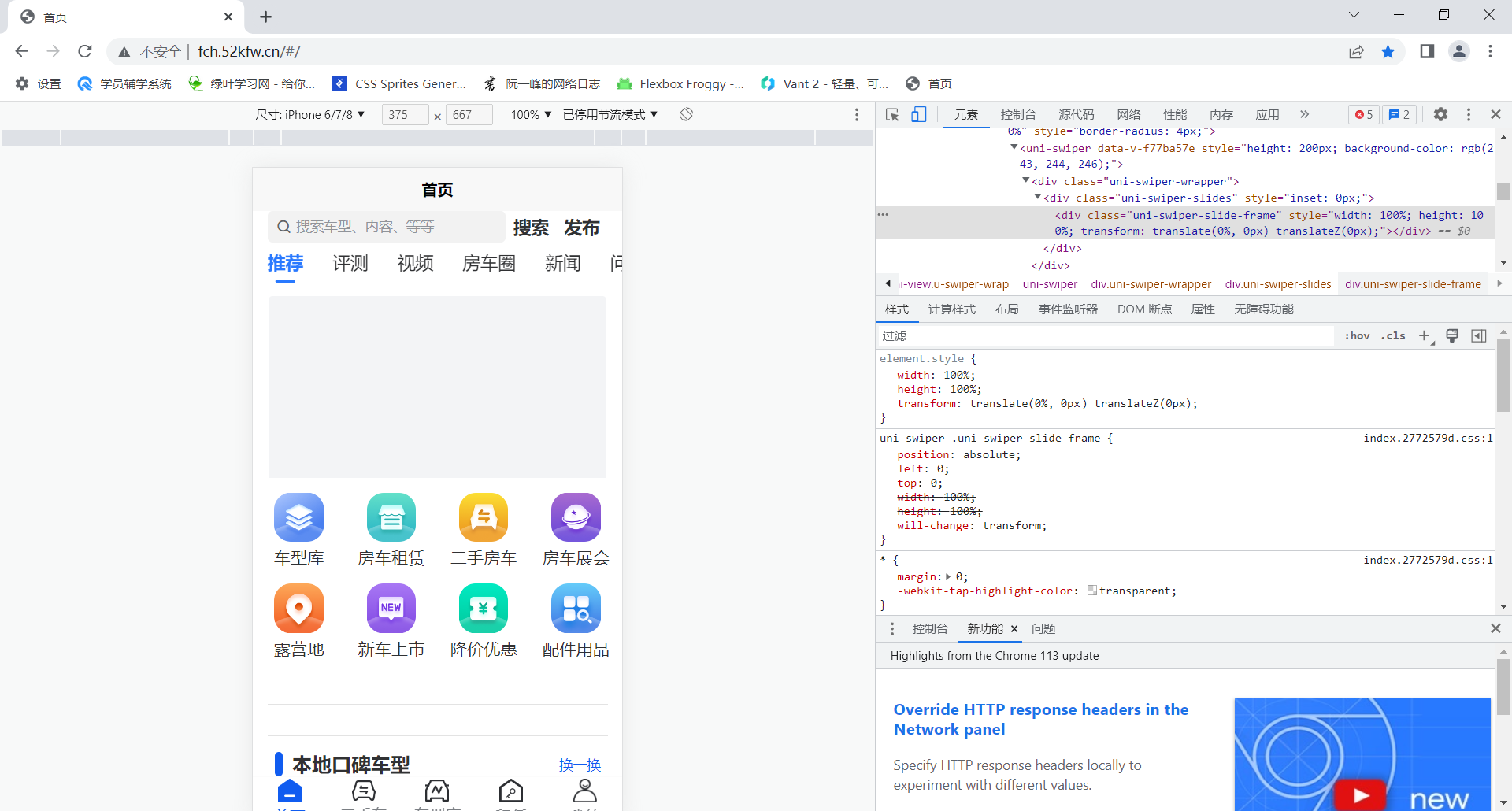This screenshot has height=811, width=1512.
Task: Open the 配件用品 category icon
Action: click(576, 608)
